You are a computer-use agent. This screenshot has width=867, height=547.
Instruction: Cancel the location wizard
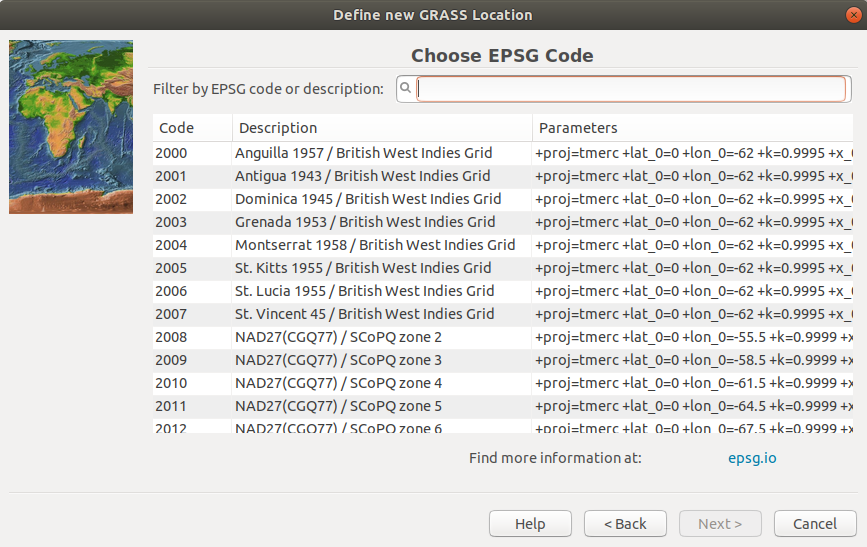(815, 523)
